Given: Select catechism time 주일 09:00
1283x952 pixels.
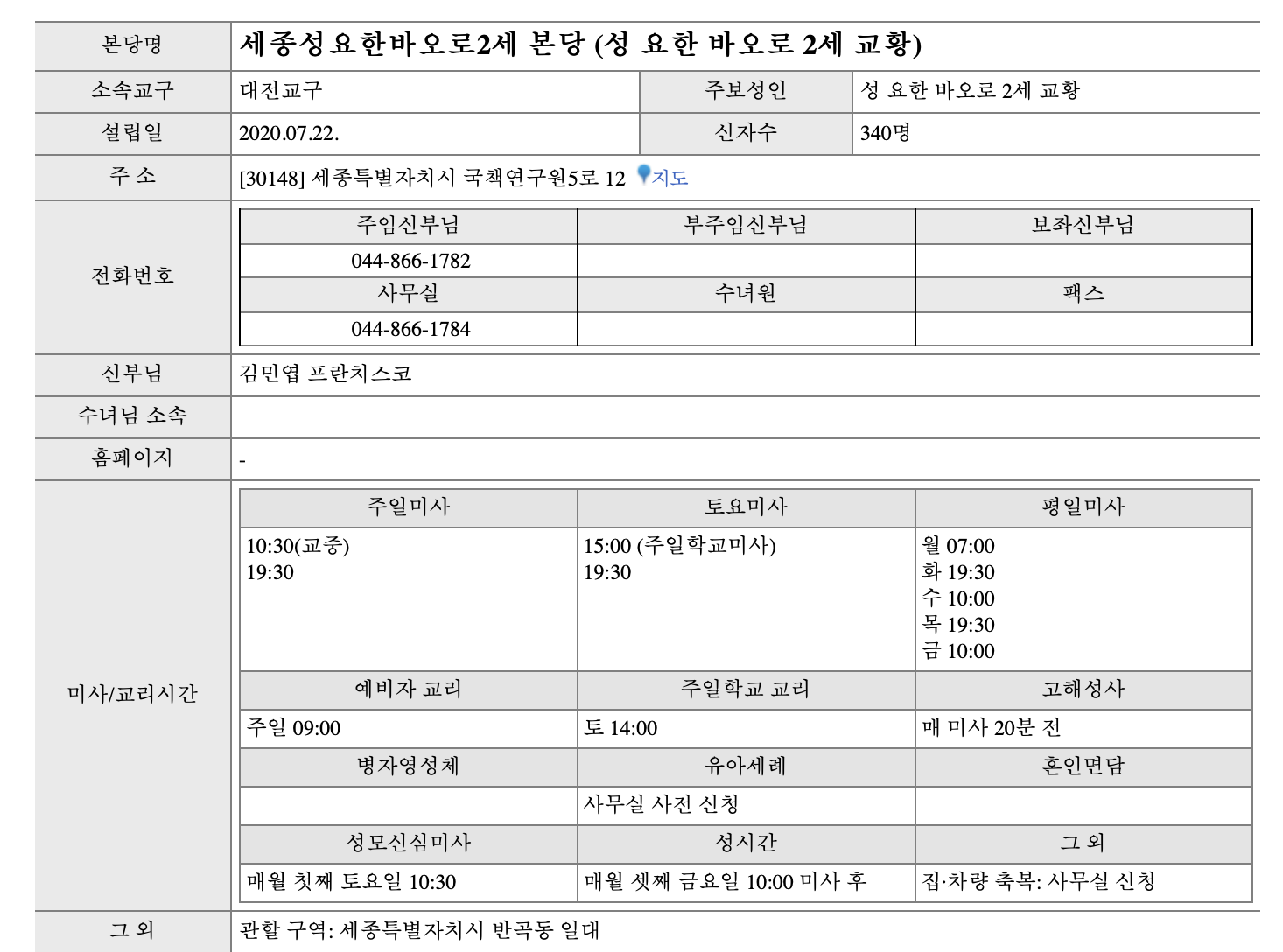Looking at the screenshot, I should tap(293, 728).
